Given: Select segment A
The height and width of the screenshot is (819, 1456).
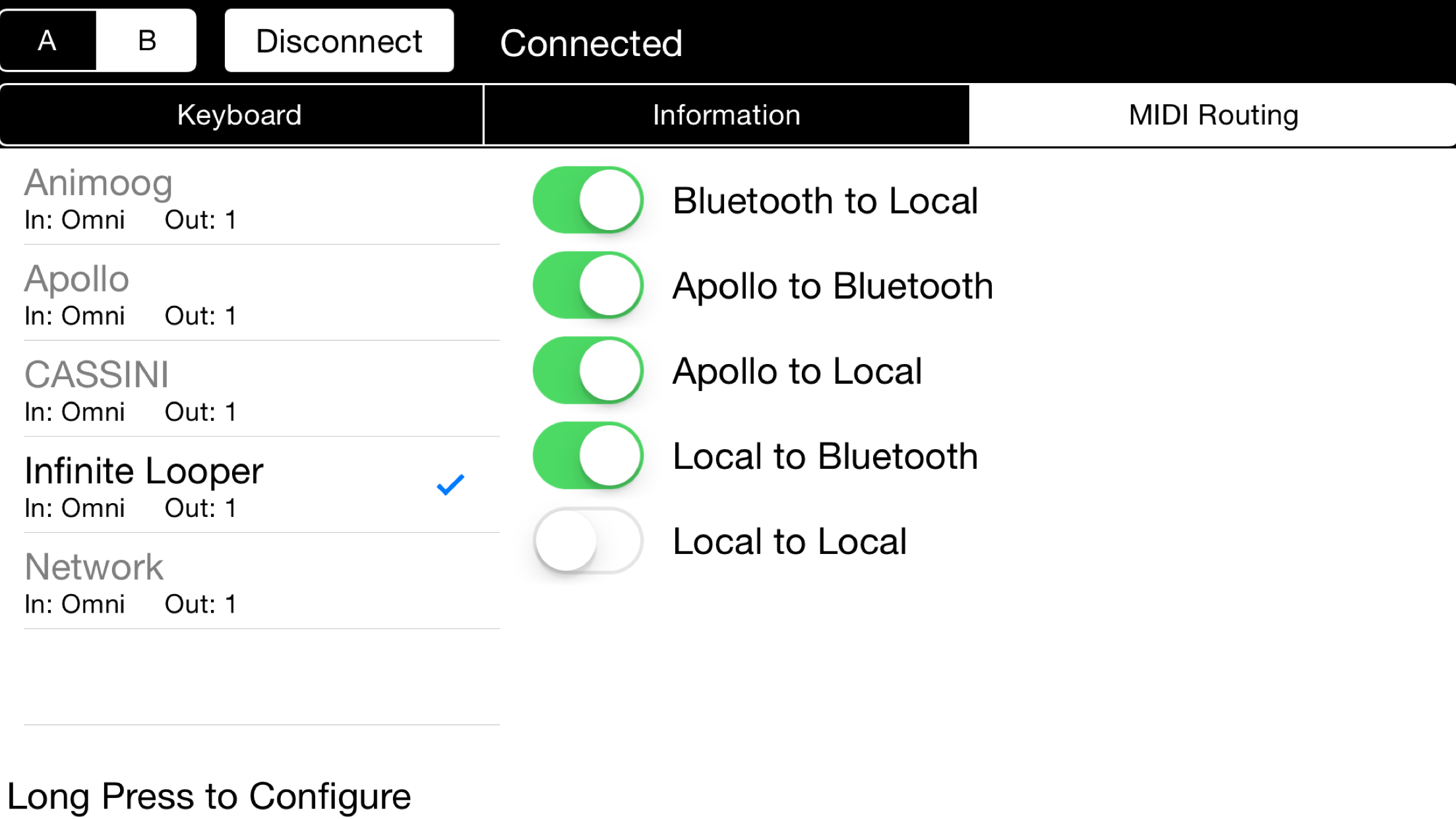Looking at the screenshot, I should [48, 40].
